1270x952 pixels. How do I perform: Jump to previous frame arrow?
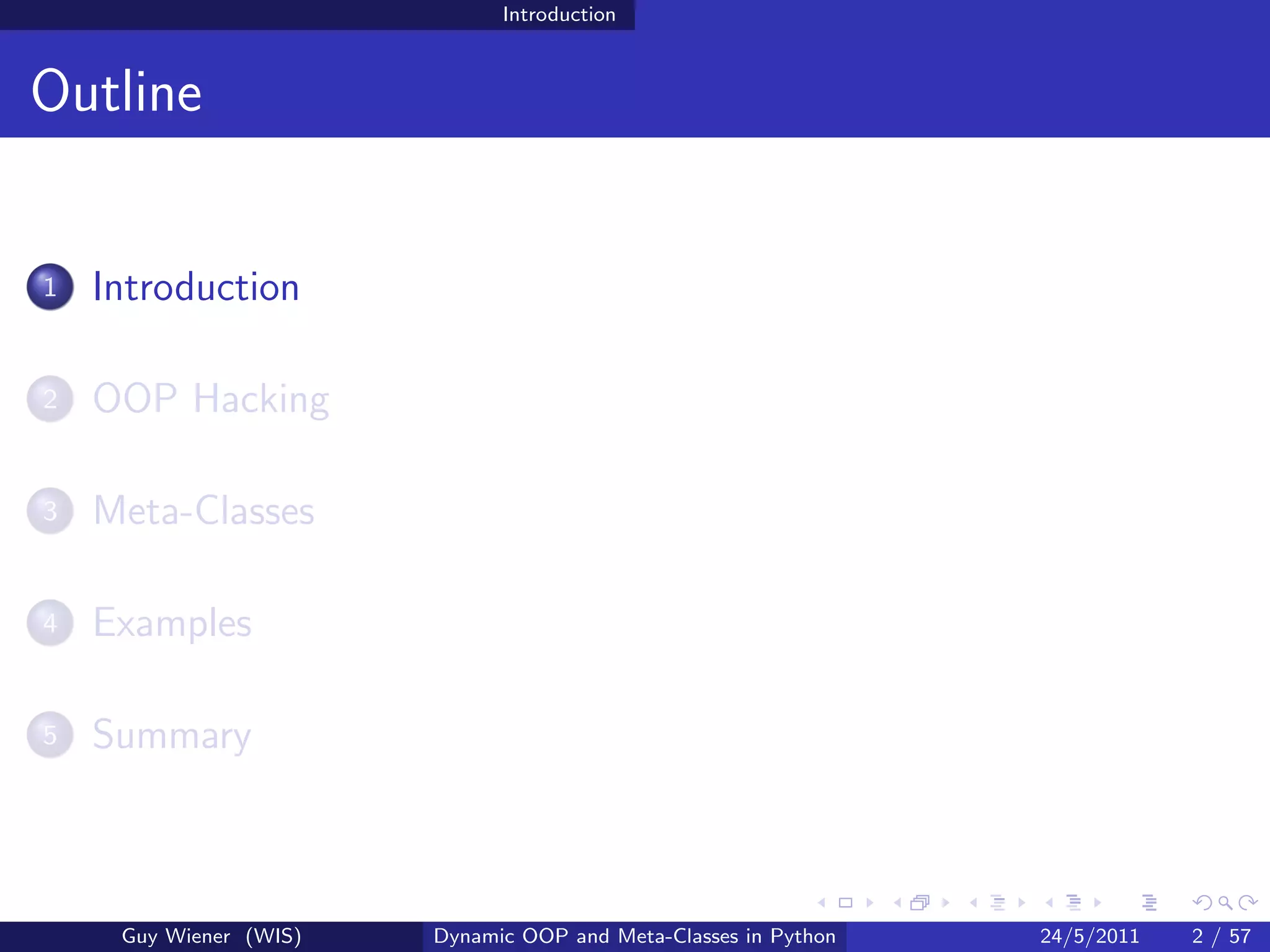pos(897,903)
